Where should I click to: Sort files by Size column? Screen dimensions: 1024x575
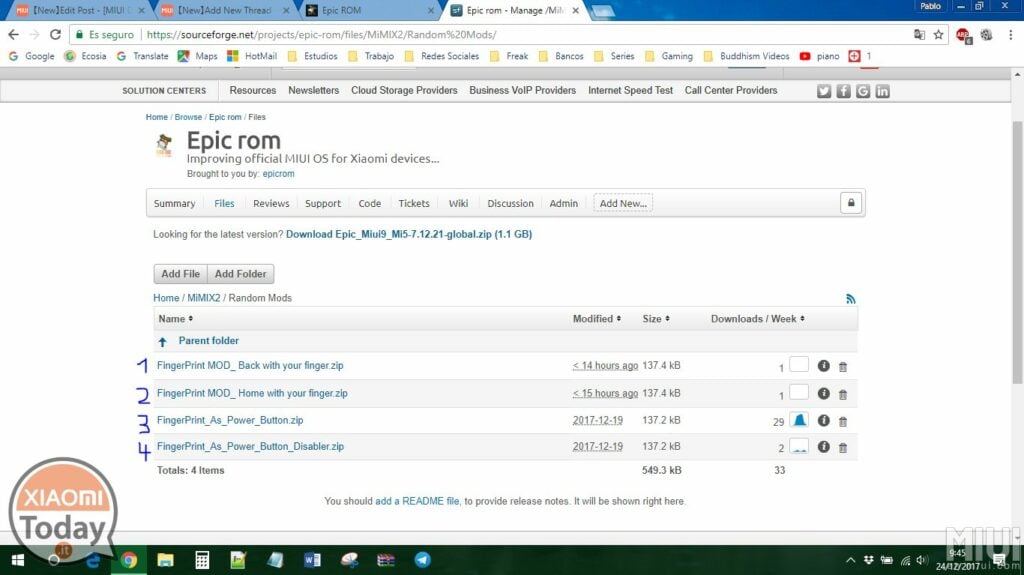[656, 319]
